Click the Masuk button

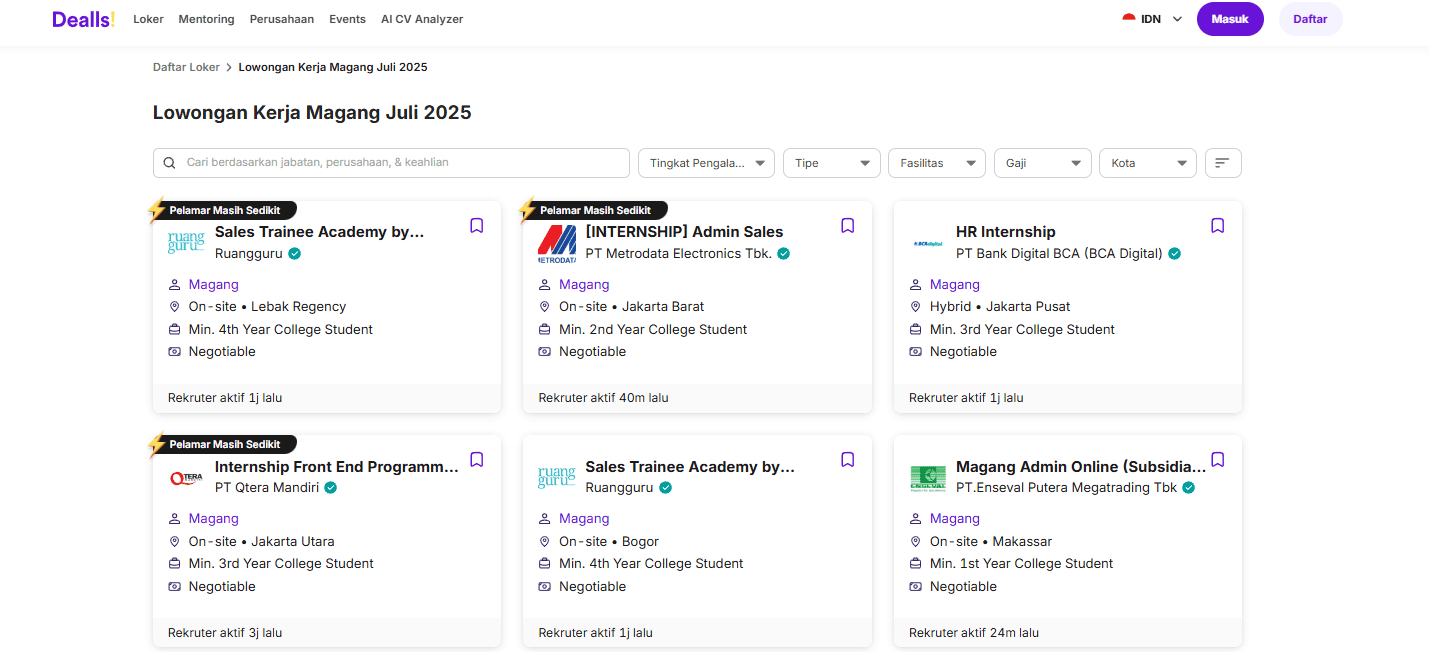click(x=1230, y=19)
